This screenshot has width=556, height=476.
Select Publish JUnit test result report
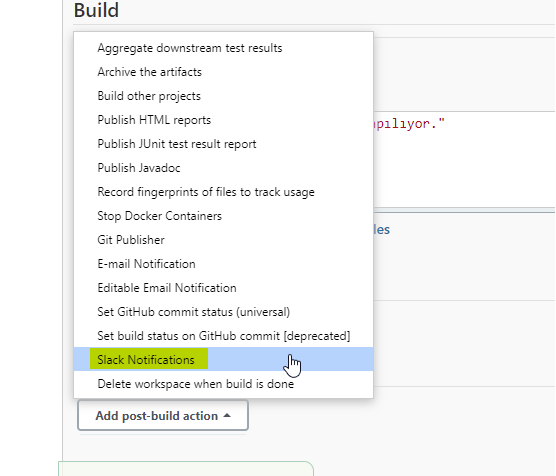pos(223,144)
